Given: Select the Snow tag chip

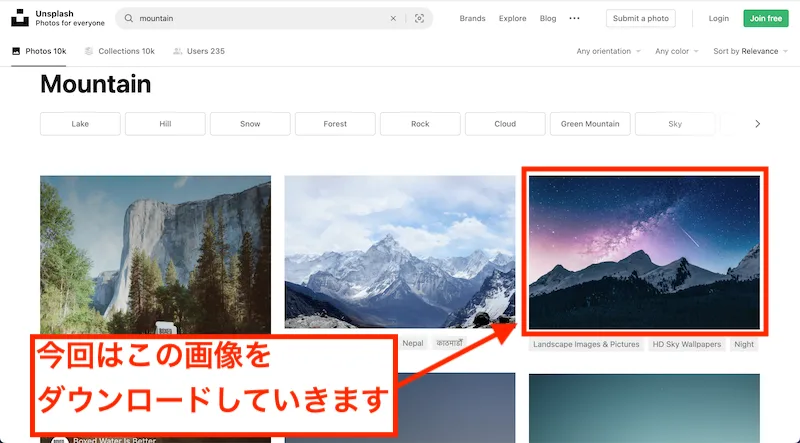Looking at the screenshot, I should click(250, 124).
